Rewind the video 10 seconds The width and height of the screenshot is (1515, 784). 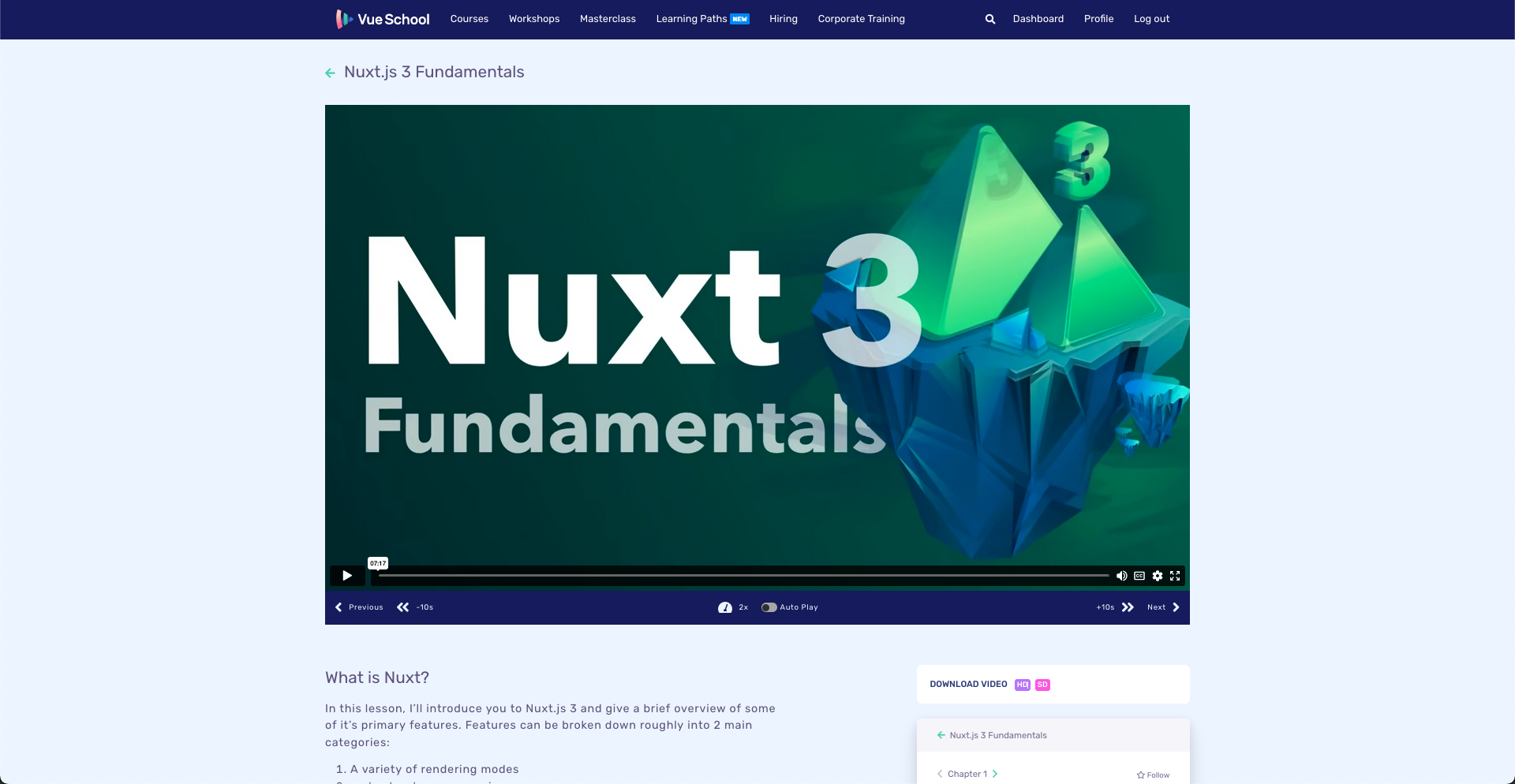point(415,607)
